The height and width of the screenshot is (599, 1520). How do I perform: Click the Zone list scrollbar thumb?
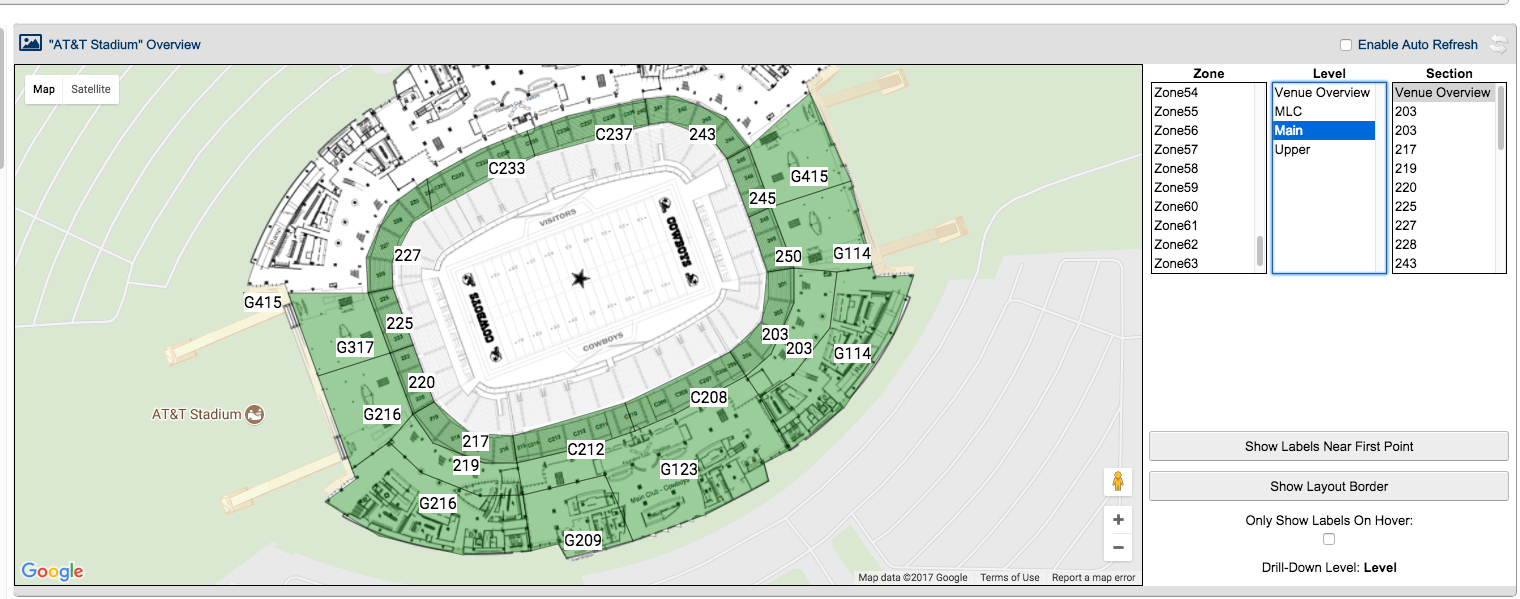(1259, 250)
